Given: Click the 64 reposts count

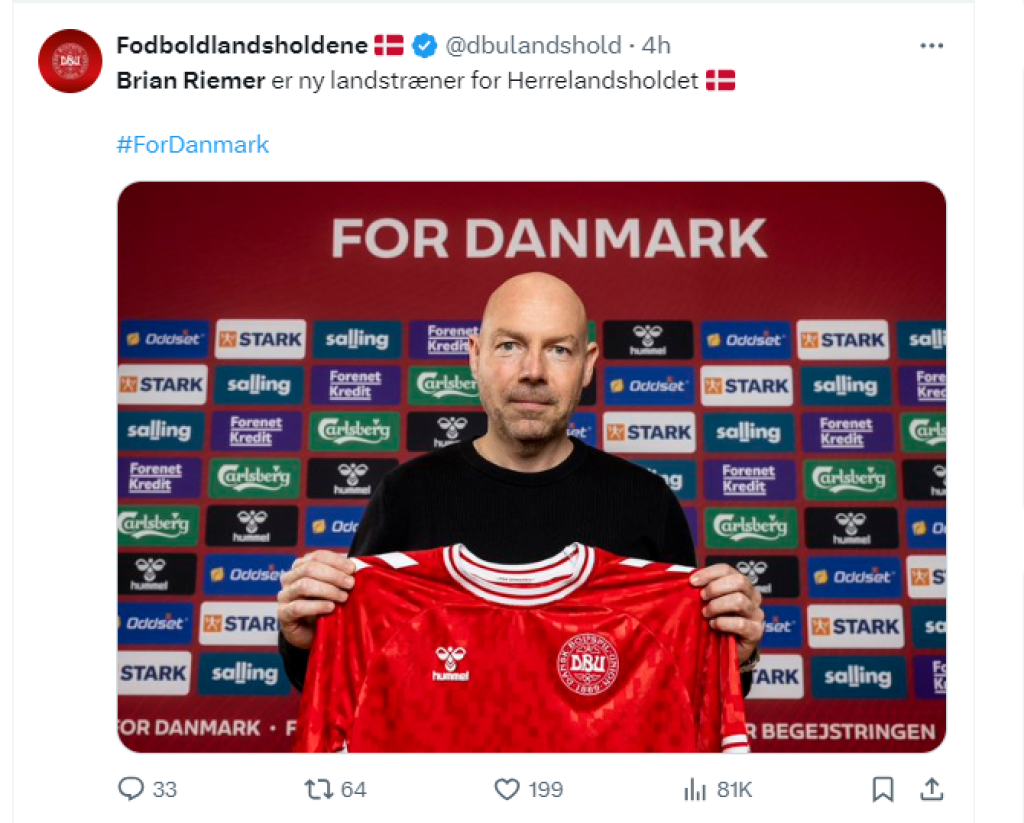Looking at the screenshot, I should coord(353,790).
